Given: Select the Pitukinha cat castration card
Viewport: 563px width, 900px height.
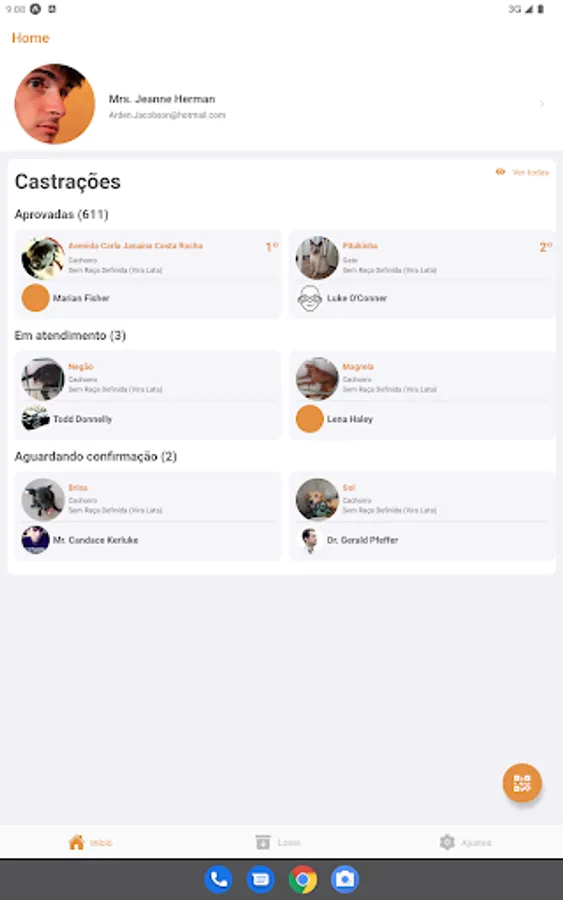Looking at the screenshot, I should pyautogui.click(x=422, y=274).
